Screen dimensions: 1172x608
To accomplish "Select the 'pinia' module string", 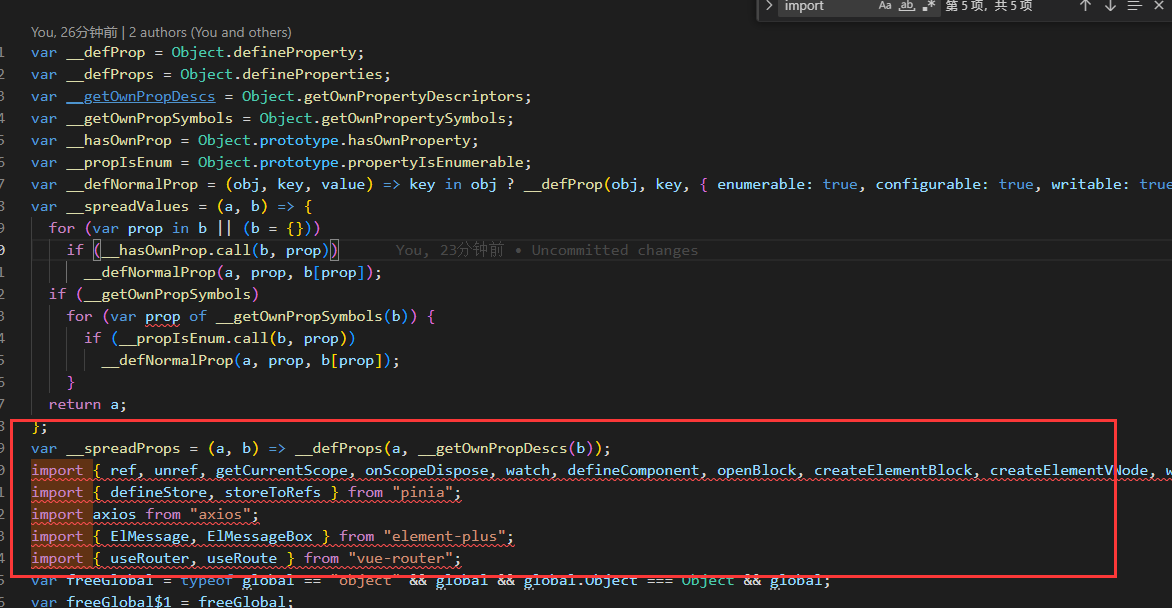I will 424,492.
